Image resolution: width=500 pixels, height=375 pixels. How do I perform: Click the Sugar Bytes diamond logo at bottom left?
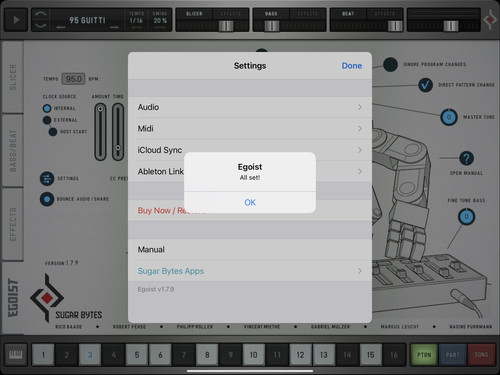[x=47, y=298]
